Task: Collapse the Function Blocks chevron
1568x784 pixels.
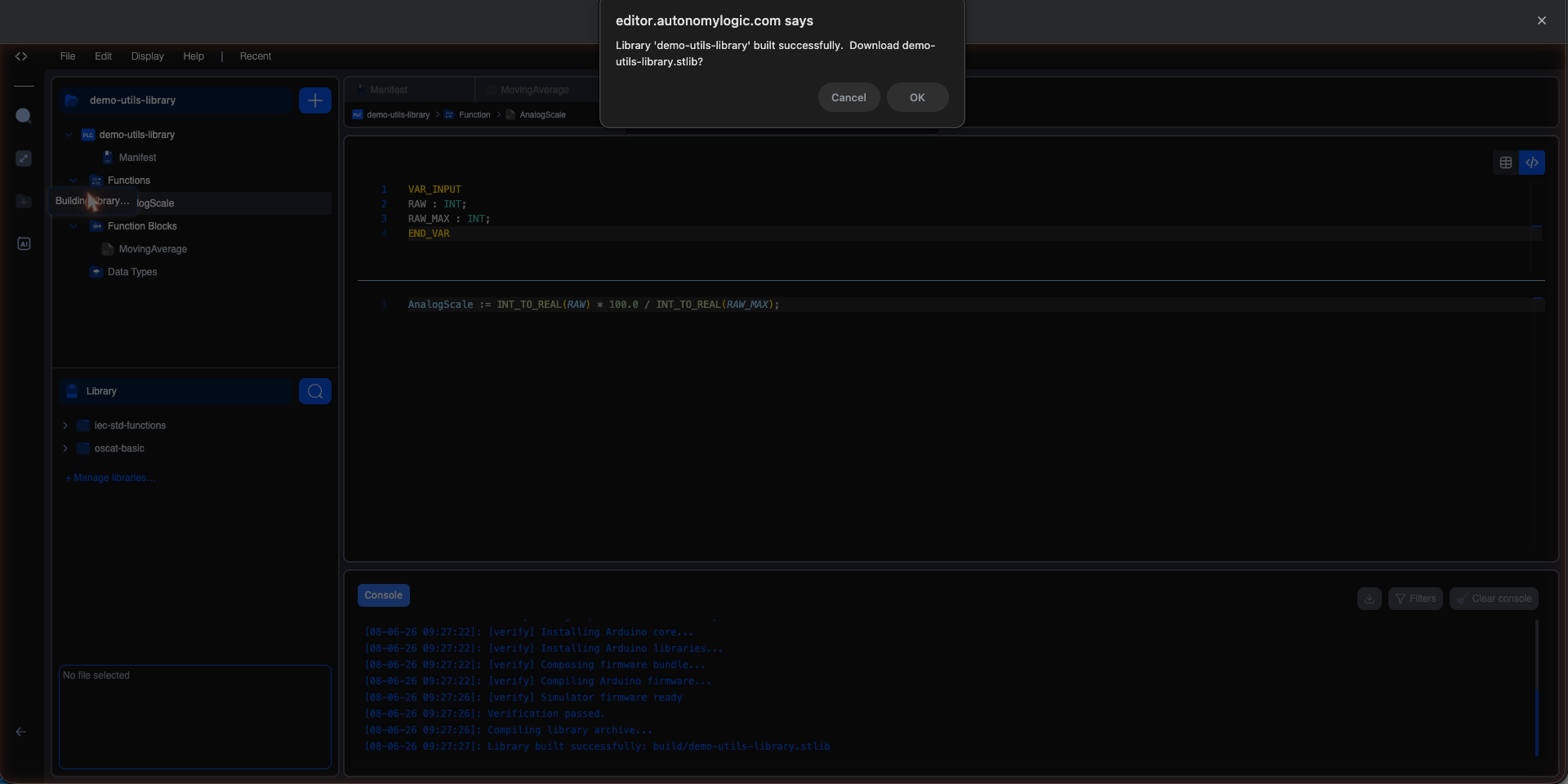Action: point(73,226)
